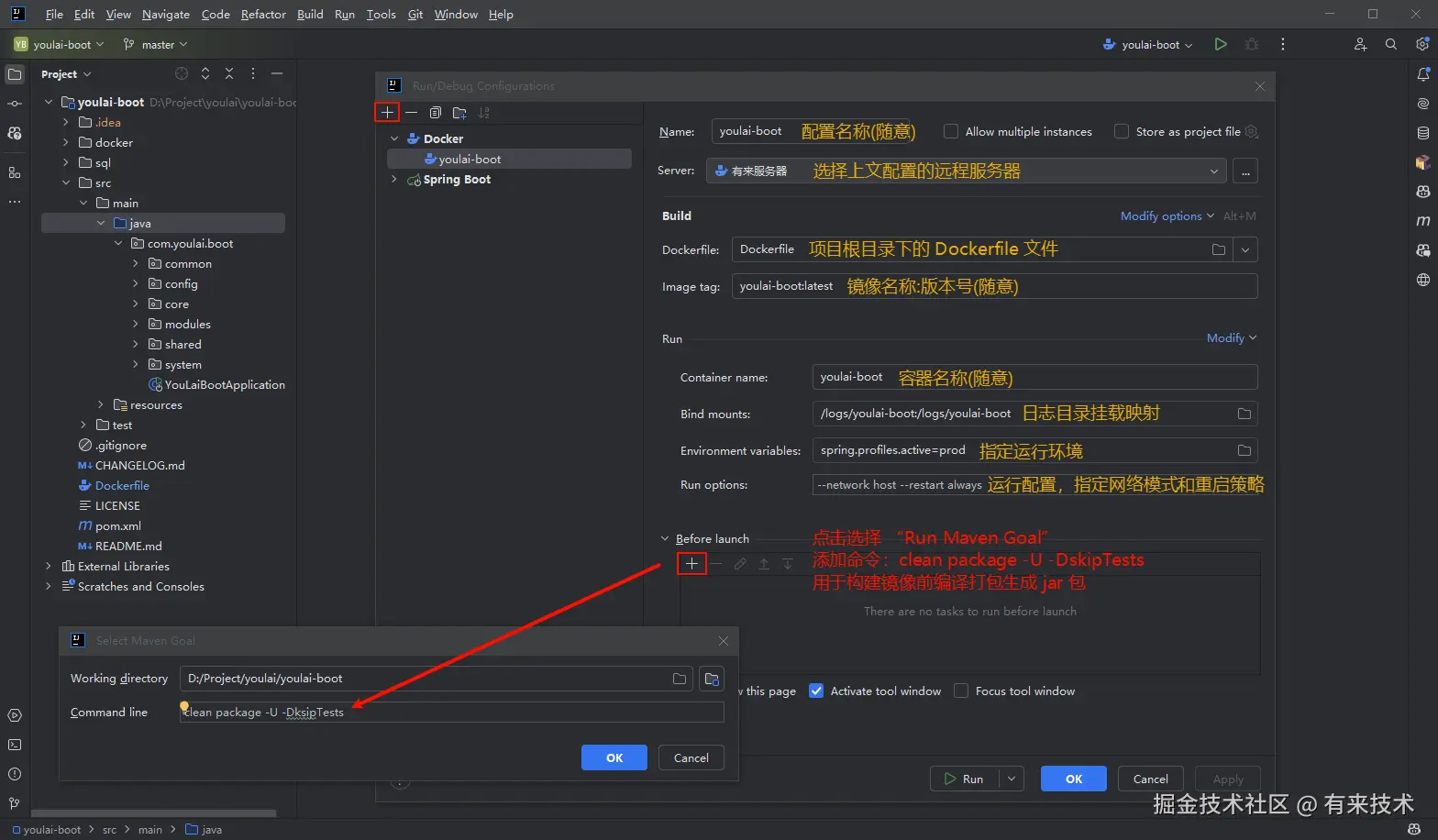Open the Structure tool window icon
The width and height of the screenshot is (1438, 840).
coord(15,172)
